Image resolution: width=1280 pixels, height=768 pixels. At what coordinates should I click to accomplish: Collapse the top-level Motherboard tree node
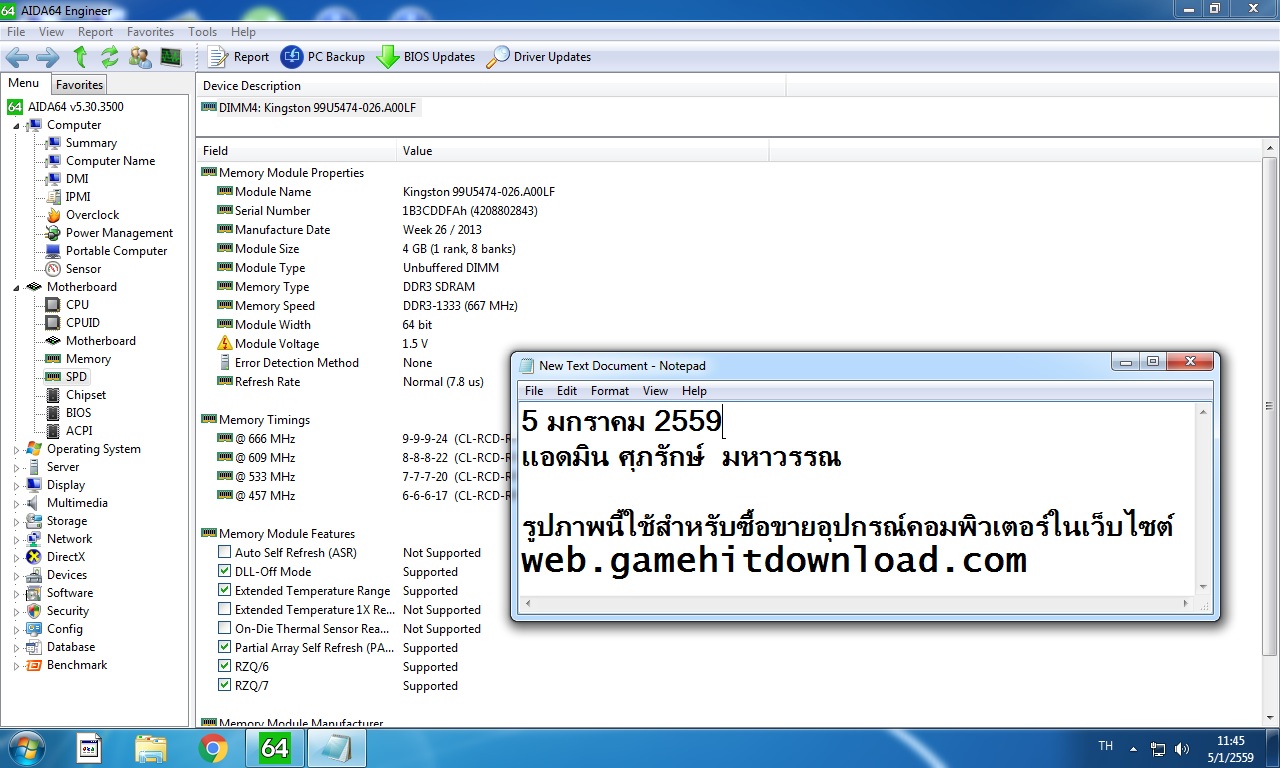(16, 287)
